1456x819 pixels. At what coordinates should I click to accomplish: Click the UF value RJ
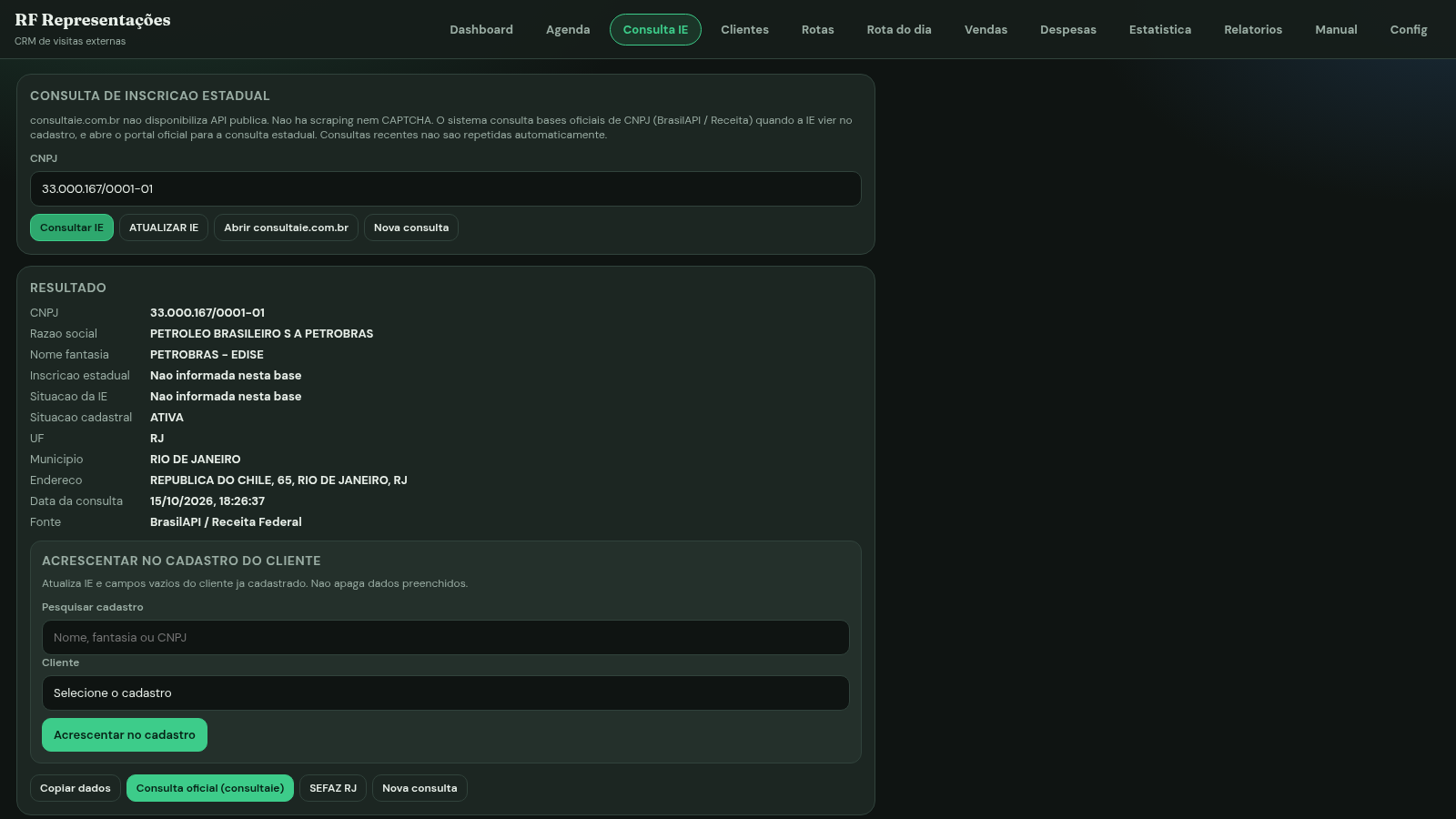tap(157, 439)
